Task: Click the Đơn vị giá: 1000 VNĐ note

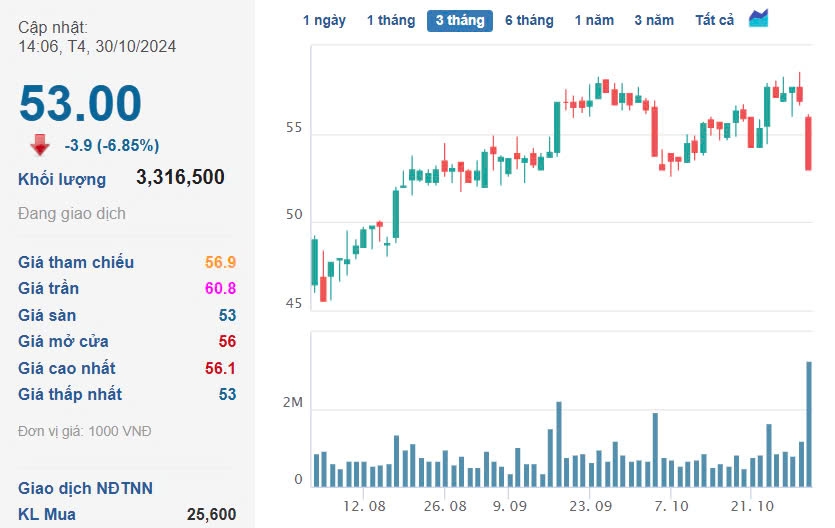Action: (85, 431)
